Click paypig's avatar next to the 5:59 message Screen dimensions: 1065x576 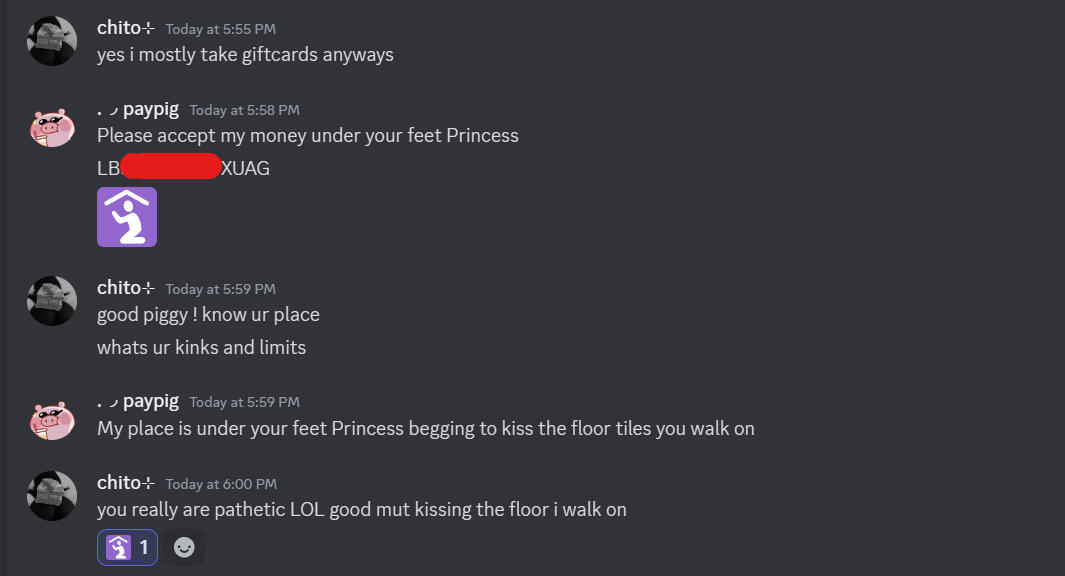[x=51, y=420]
